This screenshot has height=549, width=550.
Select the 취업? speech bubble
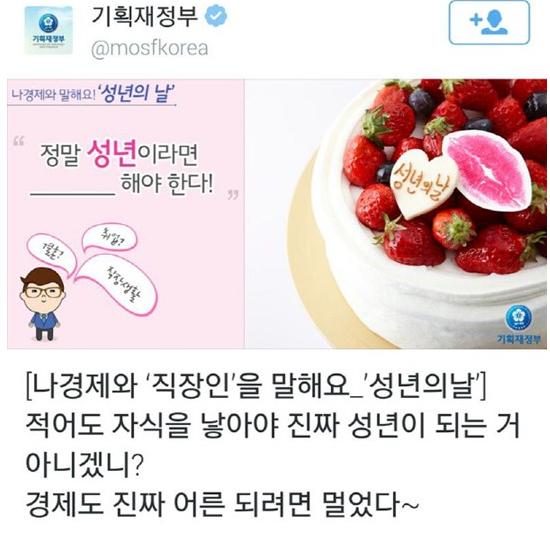click(x=109, y=237)
